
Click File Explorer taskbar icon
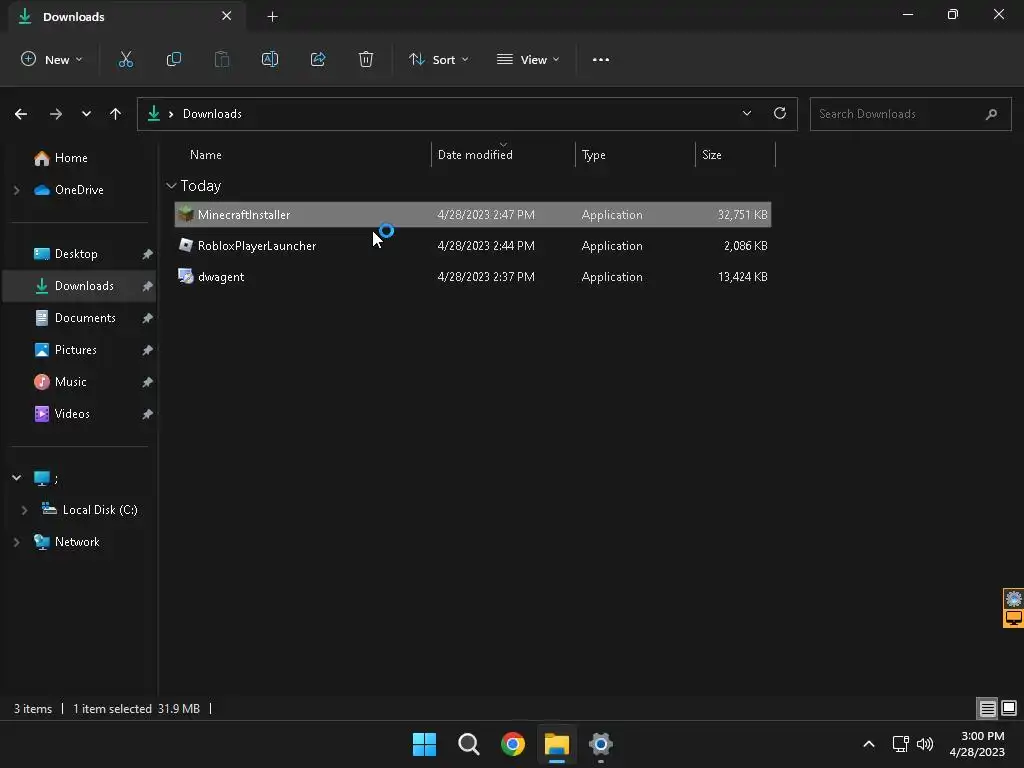click(x=557, y=744)
